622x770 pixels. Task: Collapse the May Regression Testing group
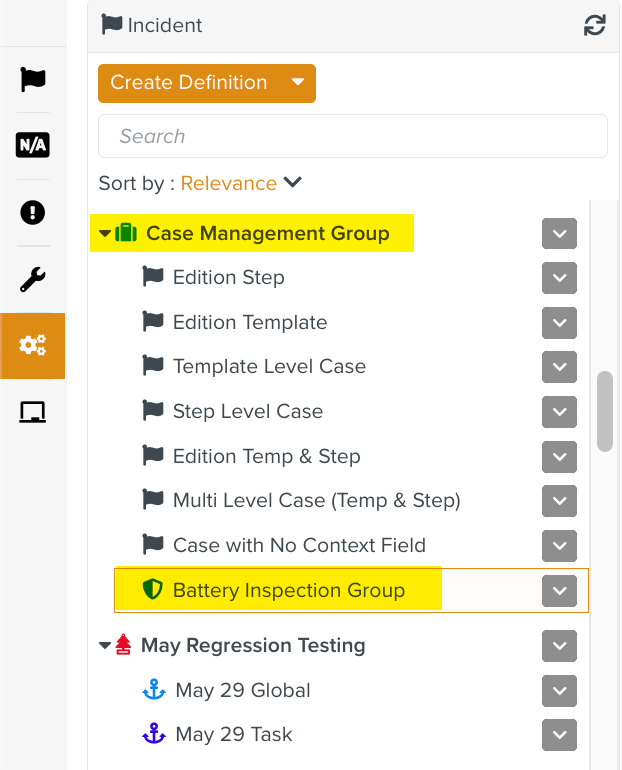click(105, 646)
